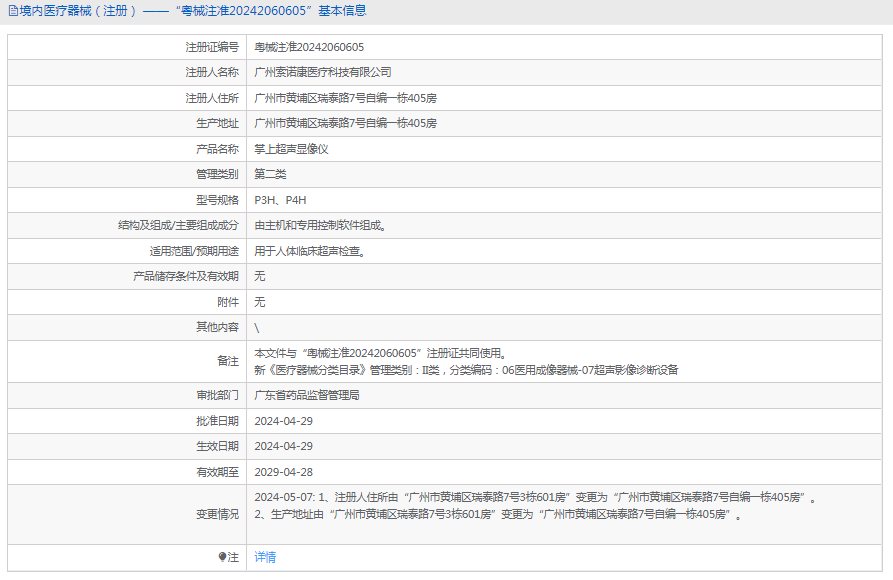
Task: Select model specification P3H、P4H
Action: (280, 200)
